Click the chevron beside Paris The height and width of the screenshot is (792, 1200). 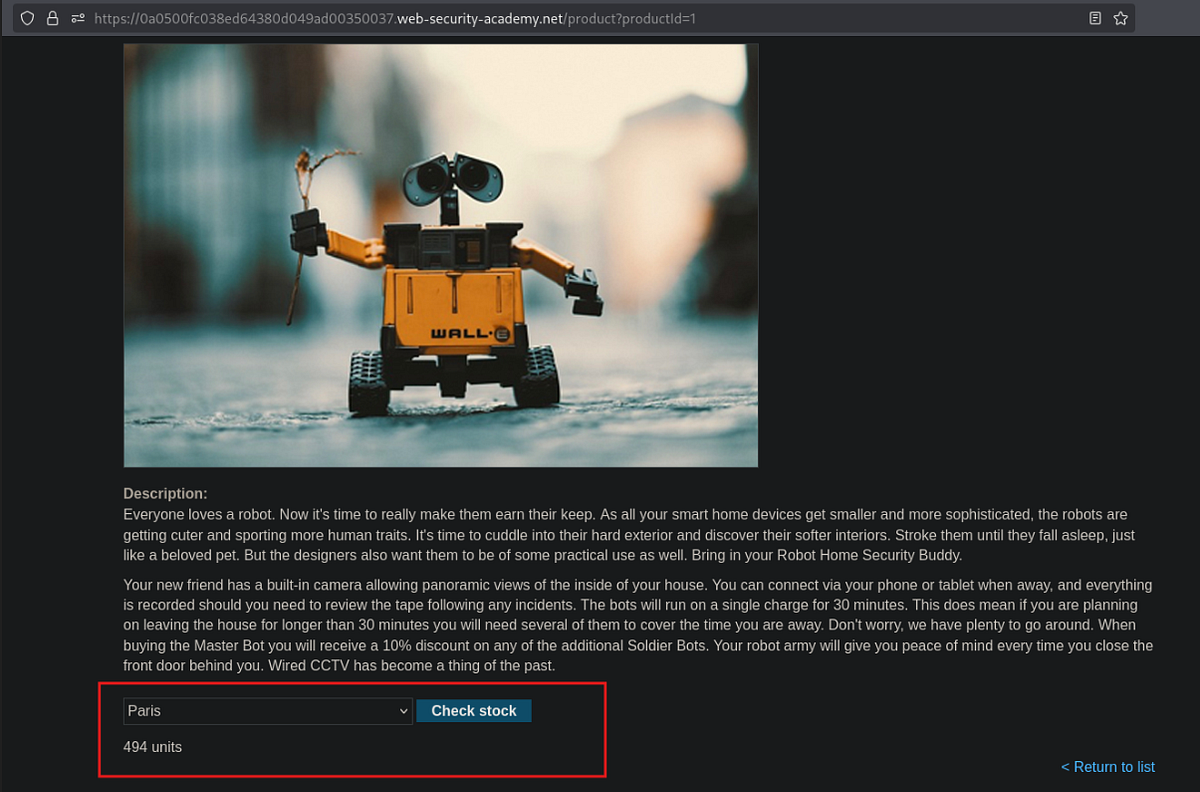point(403,710)
